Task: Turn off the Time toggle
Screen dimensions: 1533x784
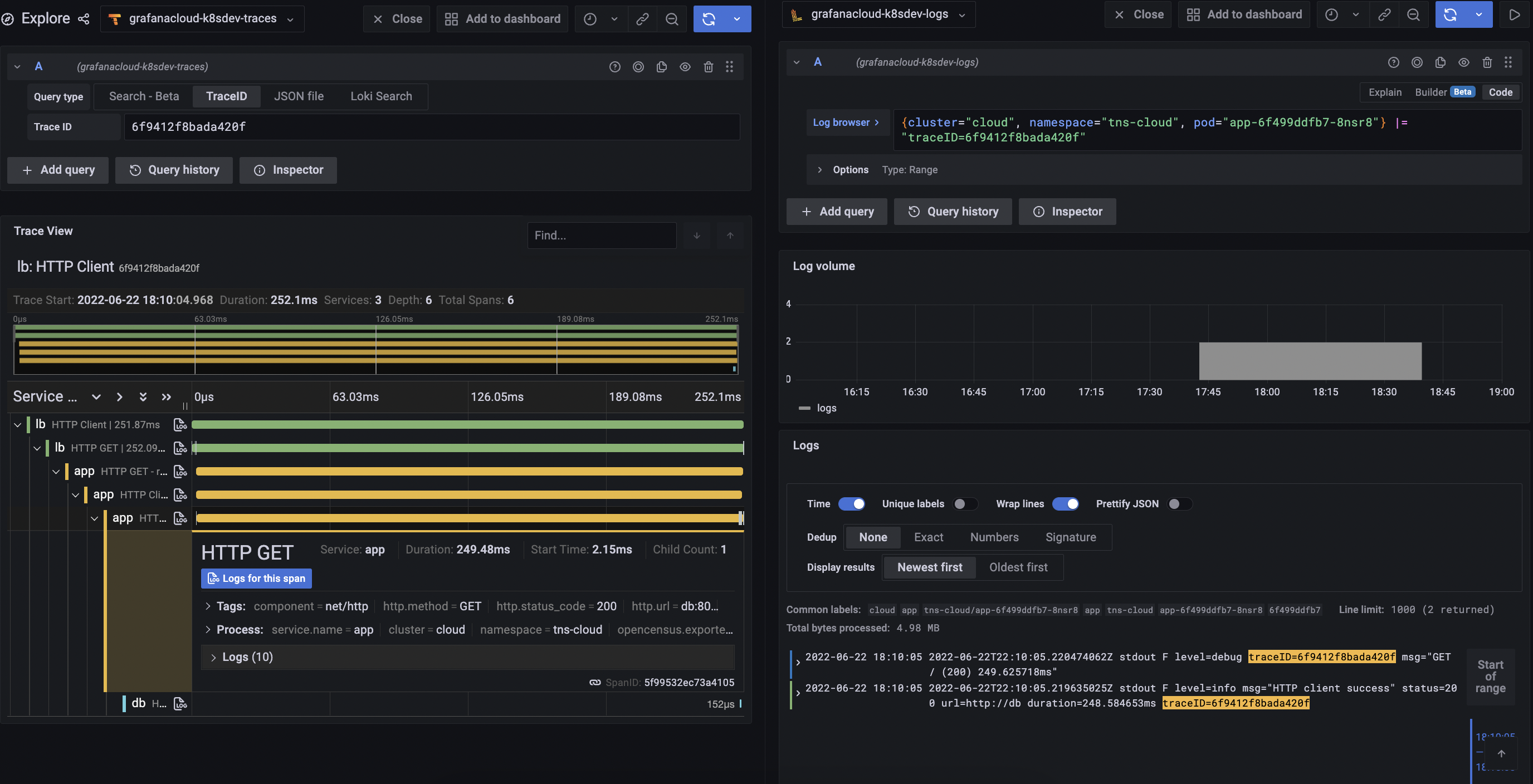Action: coord(851,504)
